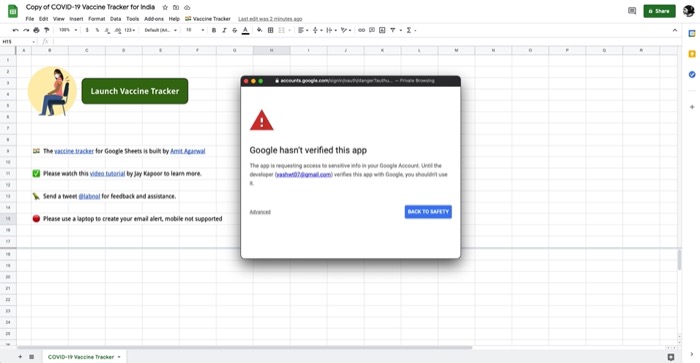Toggle bold formatting

click(214, 30)
